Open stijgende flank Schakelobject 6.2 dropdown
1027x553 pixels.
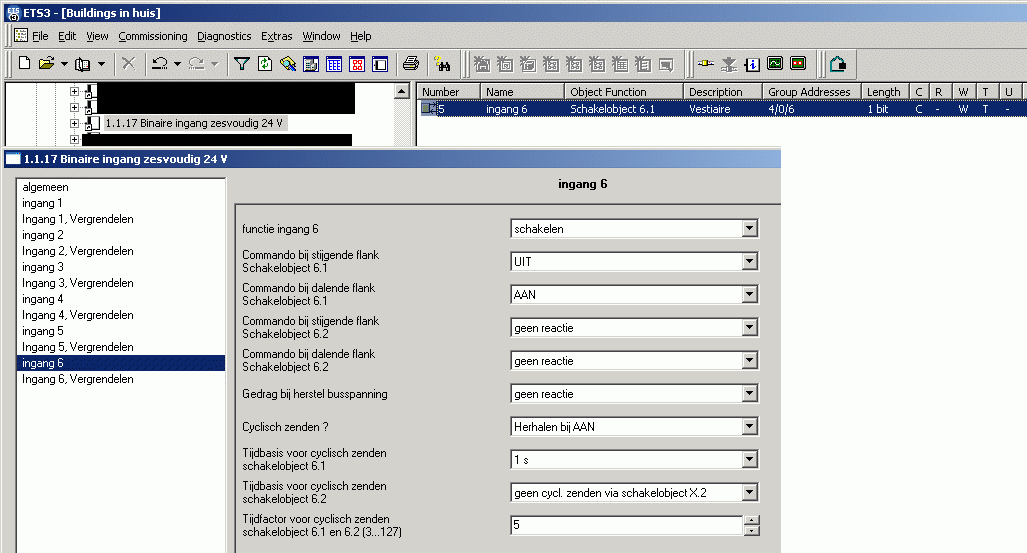coord(750,328)
